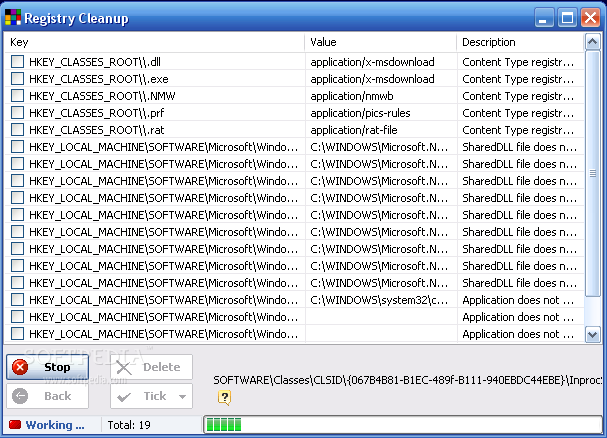This screenshot has width=607, height=438.
Task: Select the application/pics-rules value cell
Action: [x=360, y=113]
